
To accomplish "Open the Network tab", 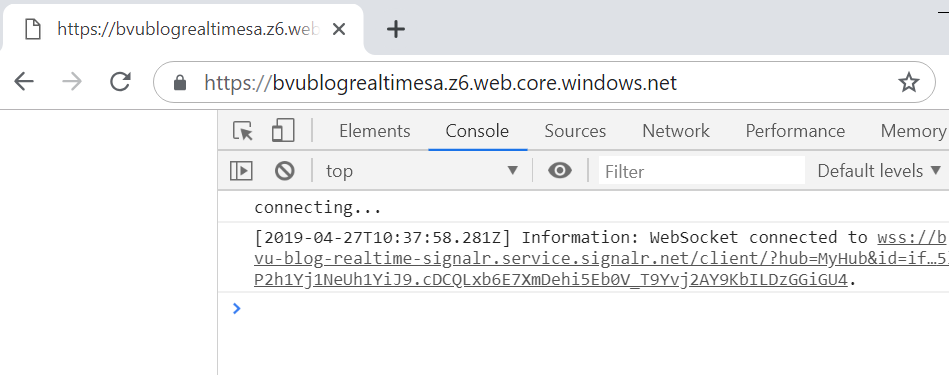I will click(675, 131).
